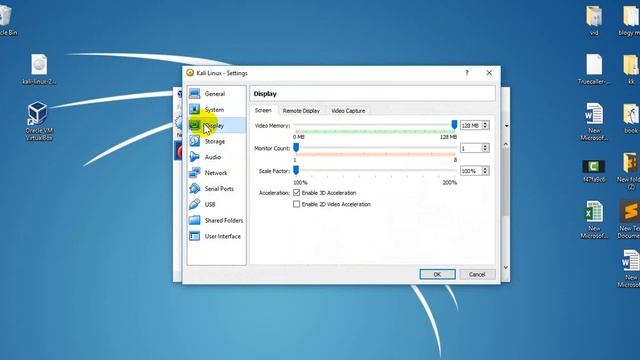Select the vid folder on desktop
Screen dimensions: 640x360
tap(594, 20)
